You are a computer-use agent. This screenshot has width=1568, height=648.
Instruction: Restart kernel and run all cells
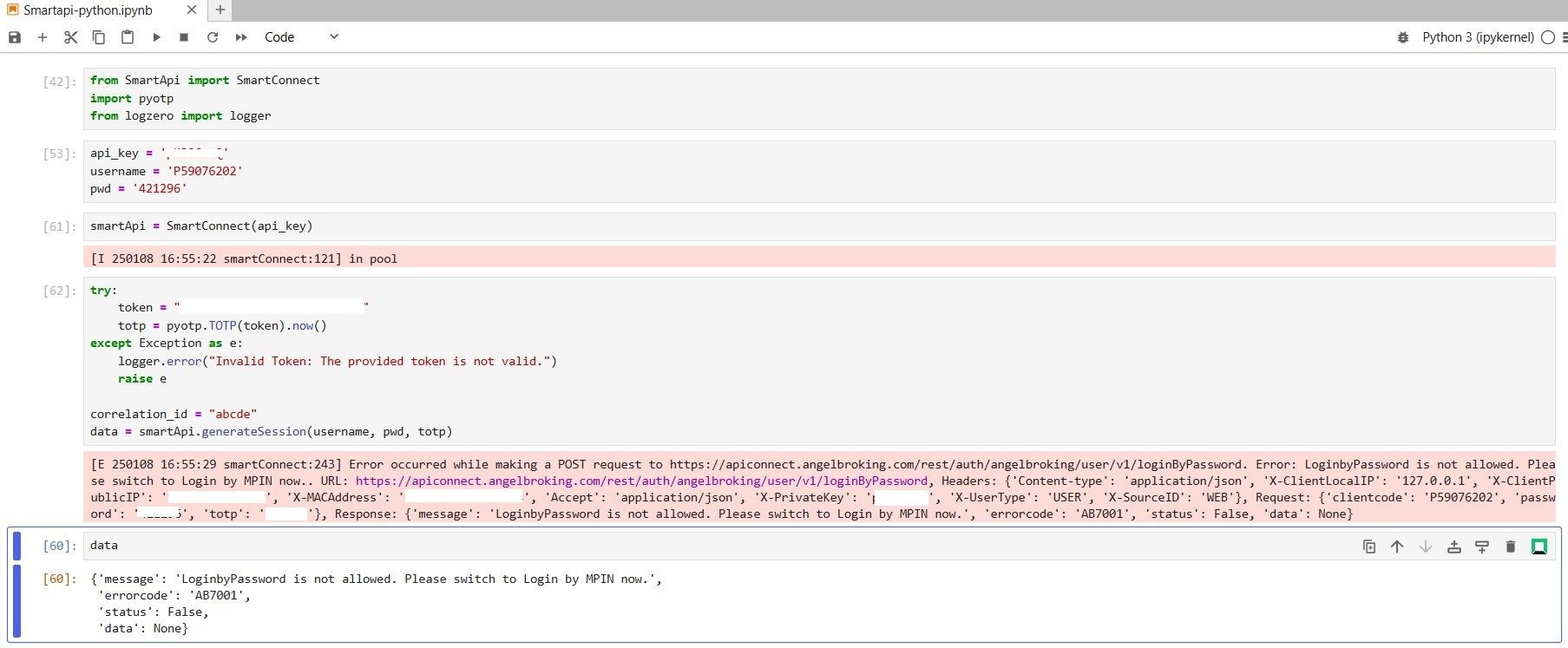point(241,37)
